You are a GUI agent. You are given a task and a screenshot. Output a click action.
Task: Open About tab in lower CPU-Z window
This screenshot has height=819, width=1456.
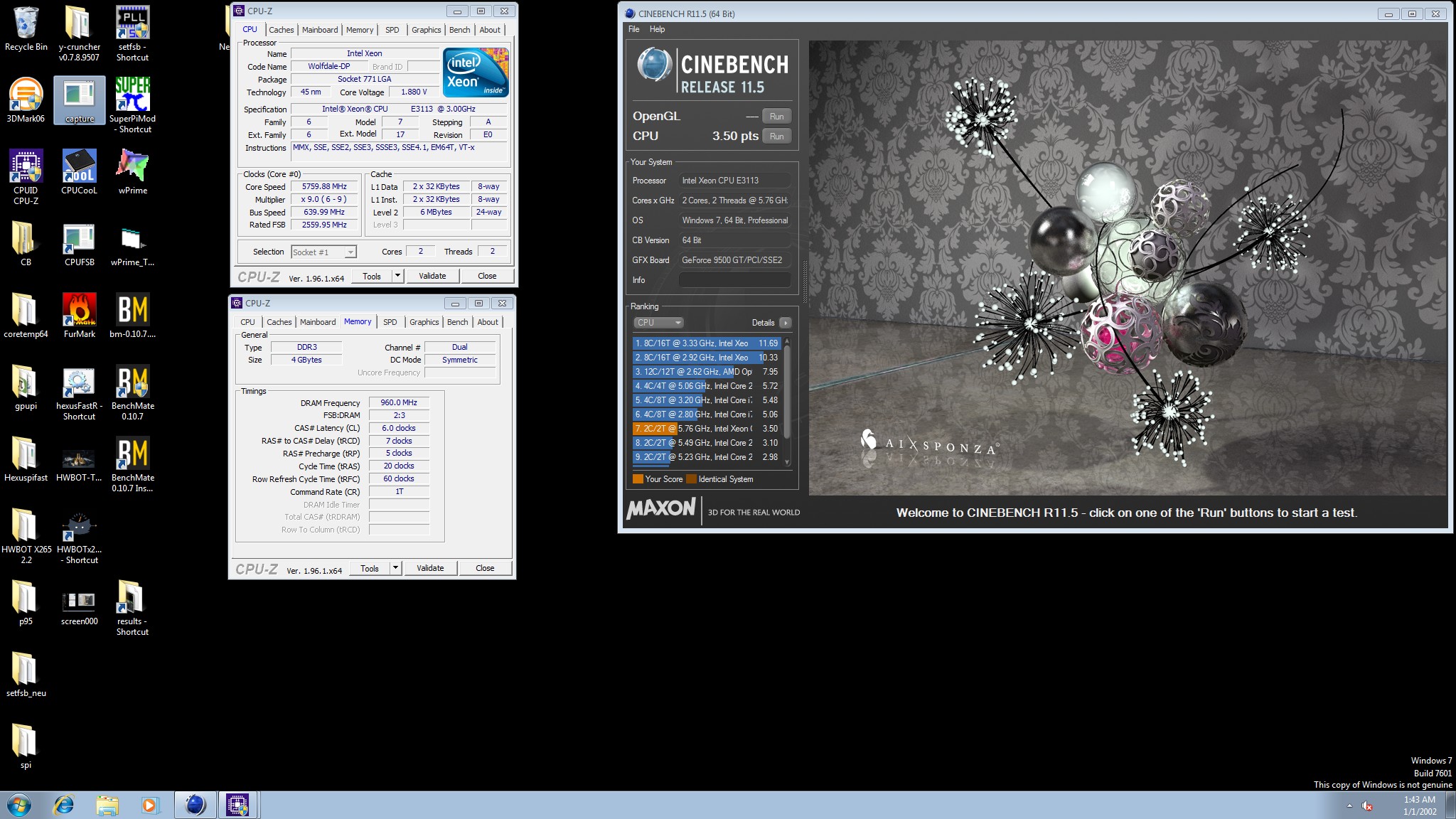(487, 322)
